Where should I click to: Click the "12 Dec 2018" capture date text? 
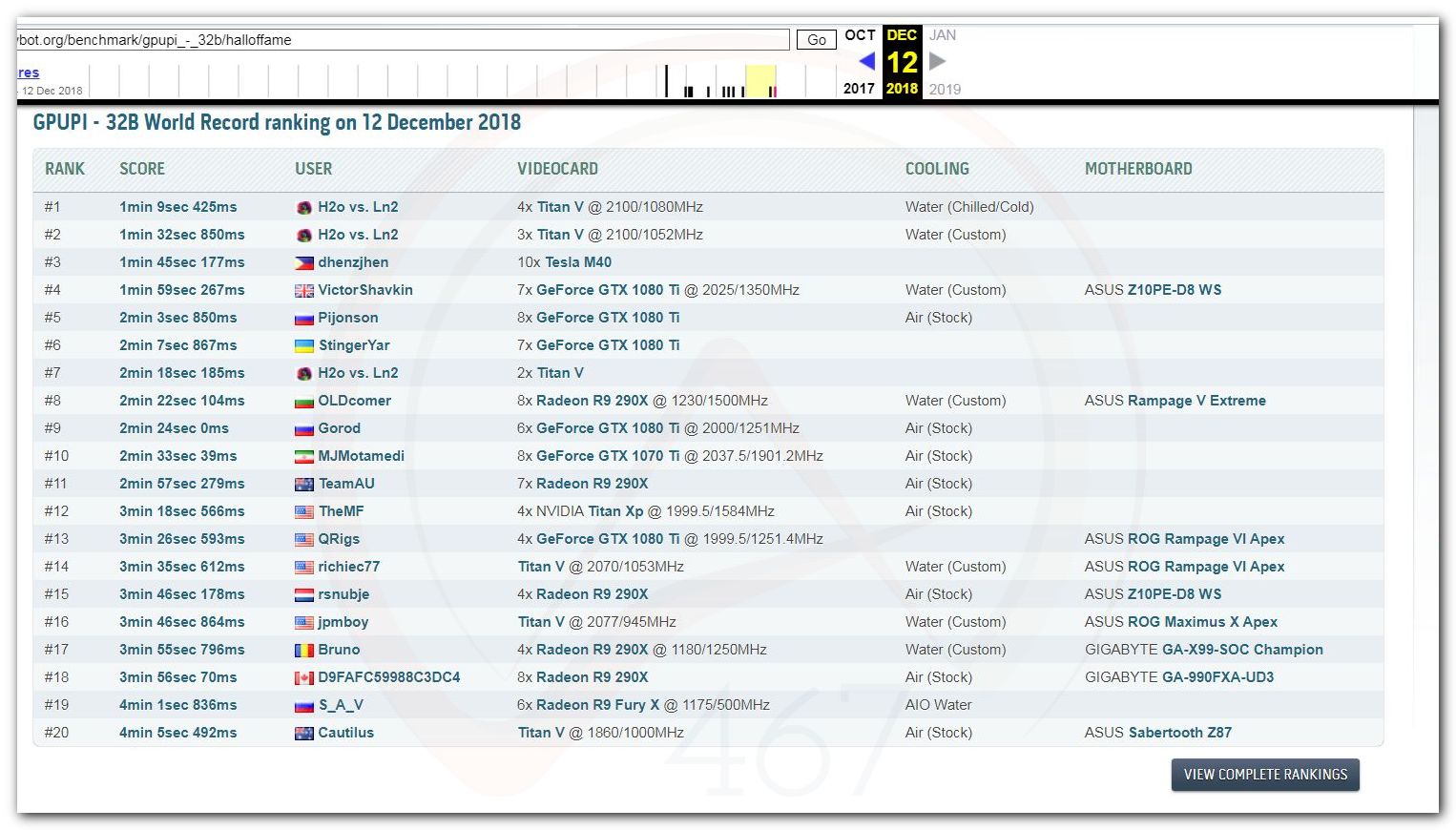coord(52,91)
